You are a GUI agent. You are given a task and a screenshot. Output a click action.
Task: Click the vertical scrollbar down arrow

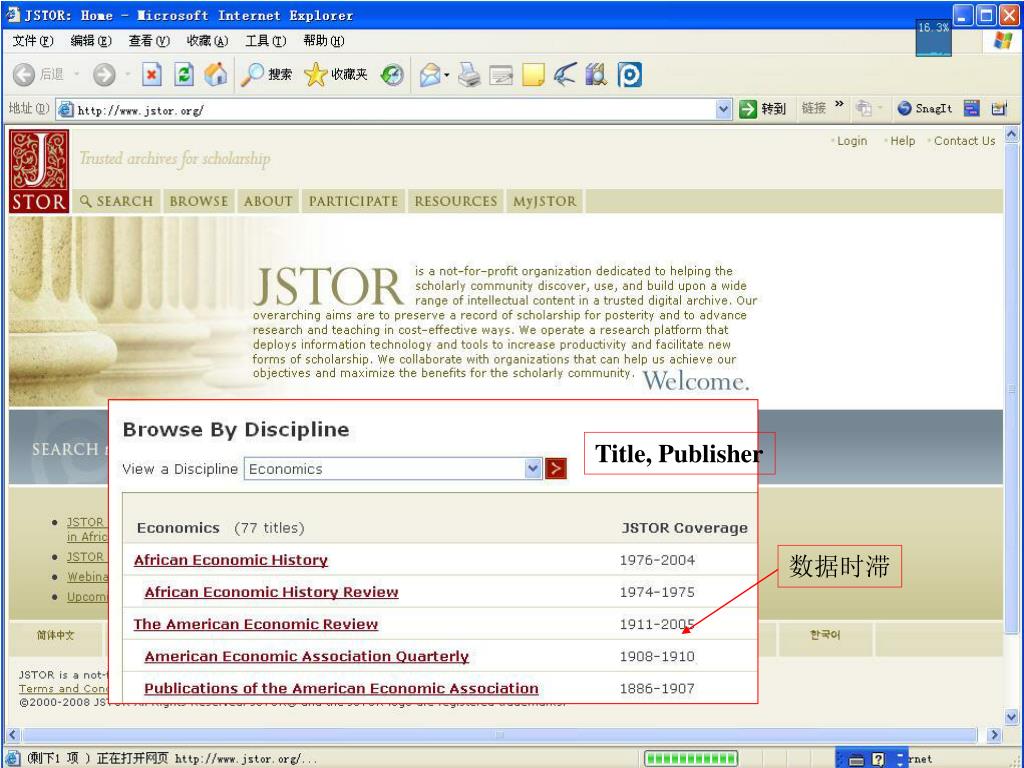[x=1012, y=717]
